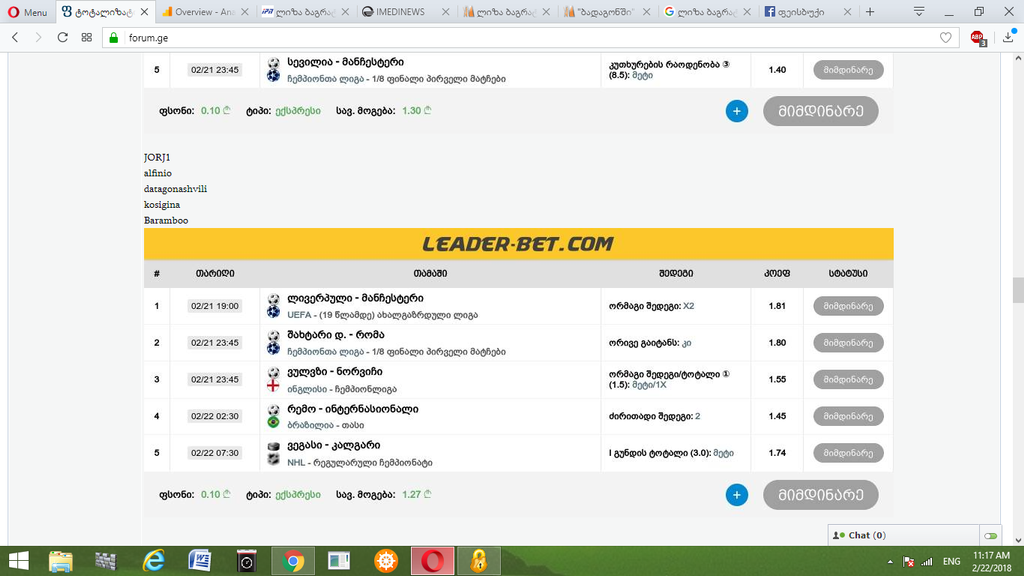Viewport: 1024px width, 576px height.
Task: Click the blue plus button beside win 1.27
Action: (737, 495)
